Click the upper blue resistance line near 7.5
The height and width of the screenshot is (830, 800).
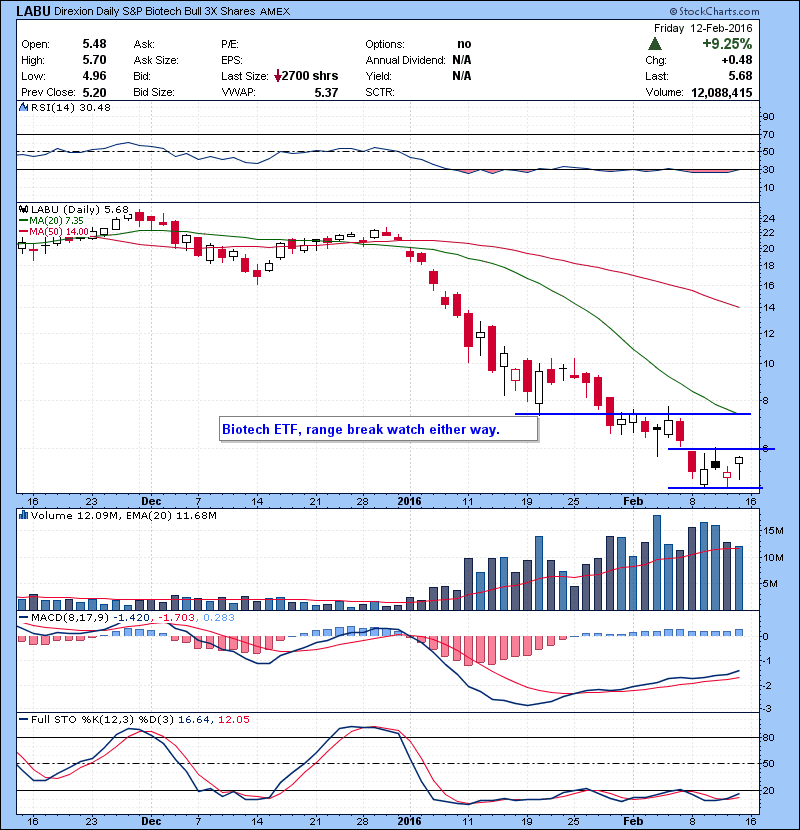point(633,414)
